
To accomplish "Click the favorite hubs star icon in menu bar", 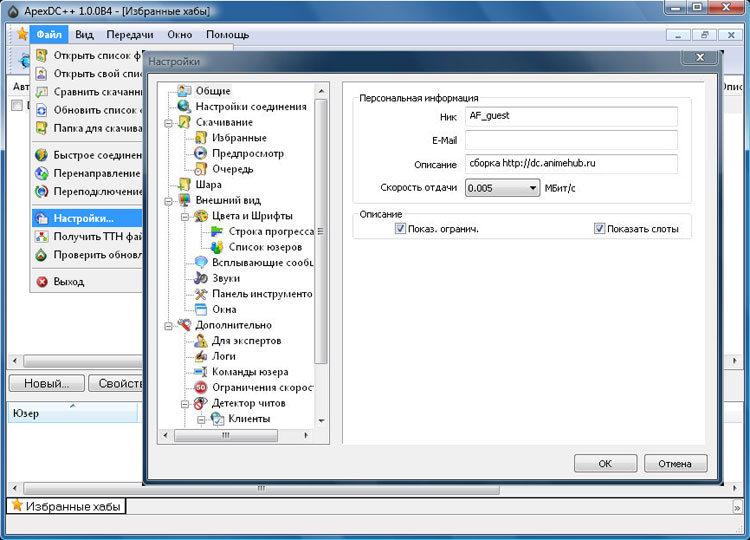I will [x=22, y=34].
